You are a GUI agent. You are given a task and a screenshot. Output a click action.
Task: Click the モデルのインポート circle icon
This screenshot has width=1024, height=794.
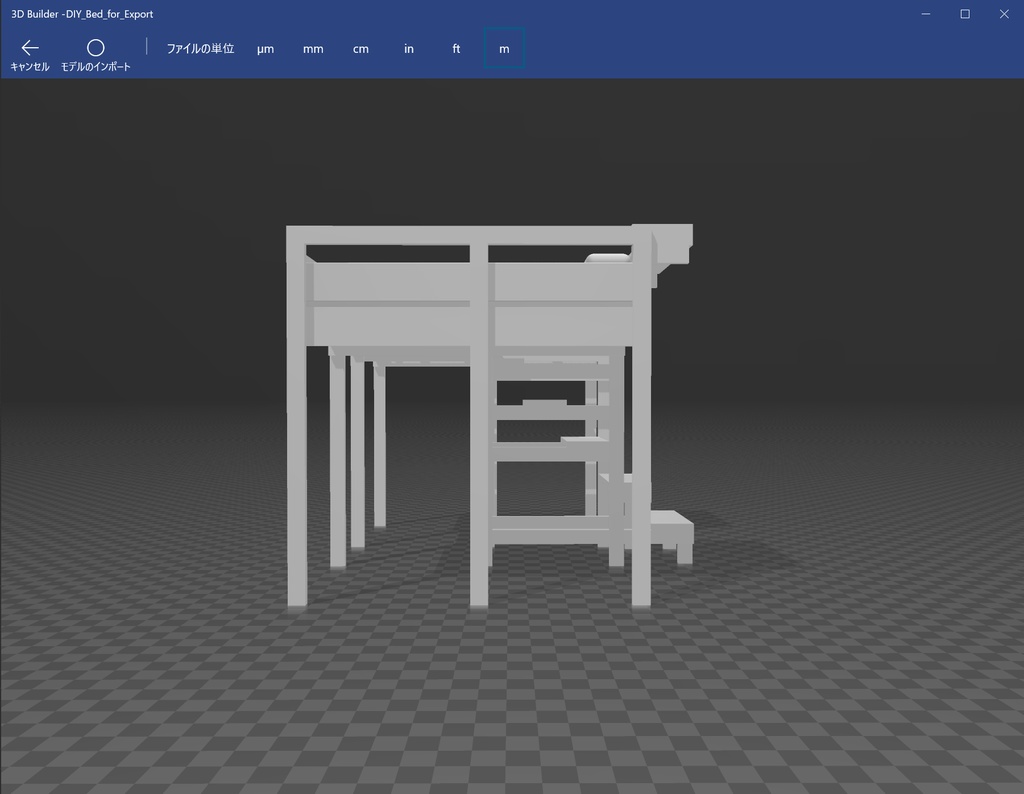(x=96, y=46)
